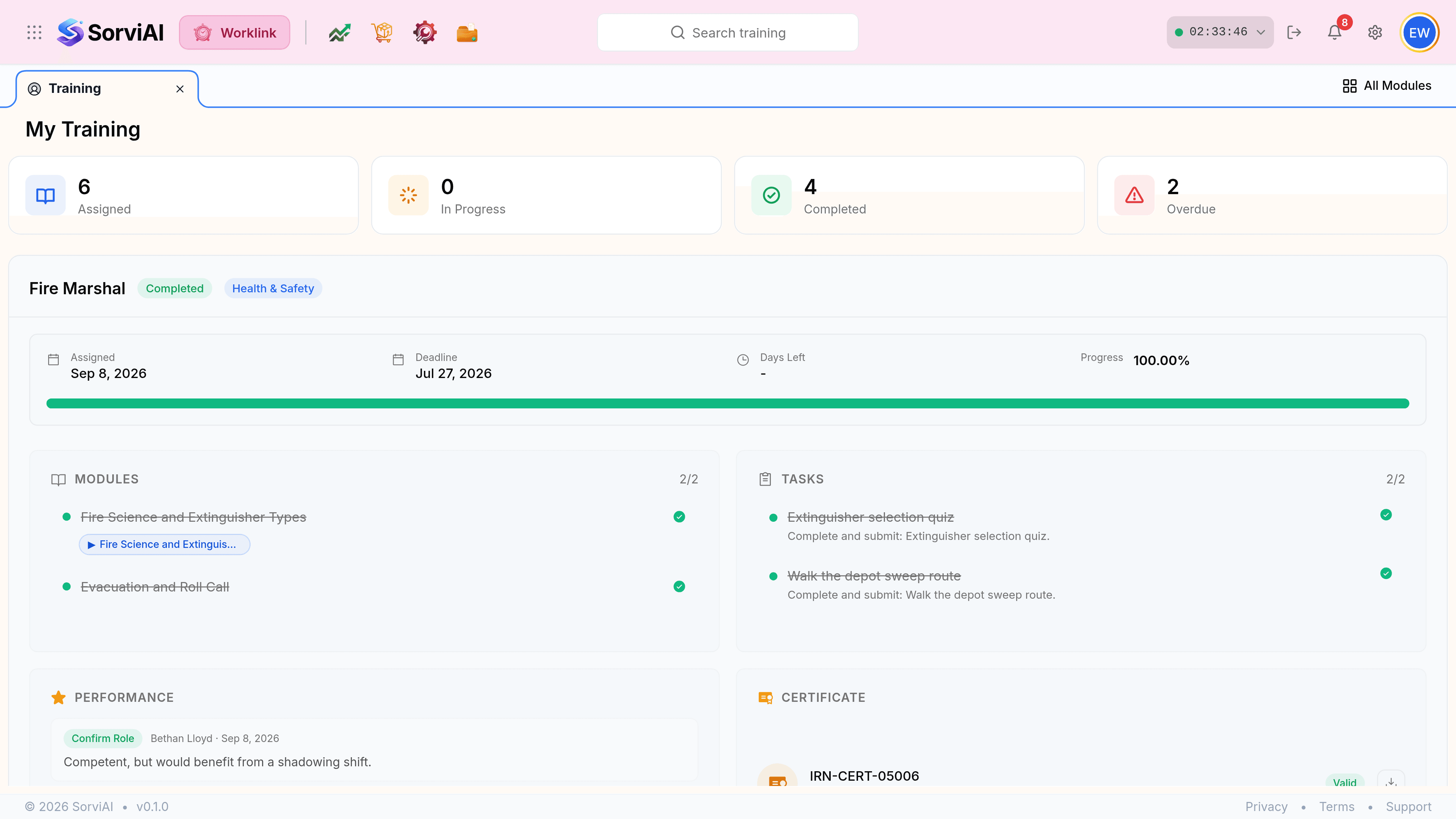Switch to the Training tab
Image resolution: width=1456 pixels, height=819 pixels.
point(107,89)
